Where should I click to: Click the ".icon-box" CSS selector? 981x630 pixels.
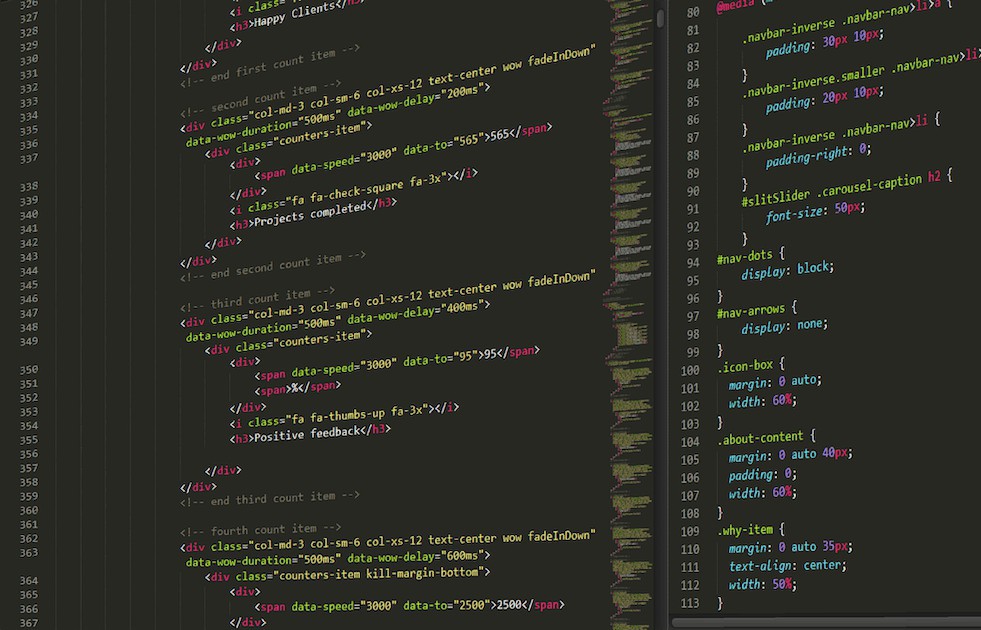tap(745, 366)
